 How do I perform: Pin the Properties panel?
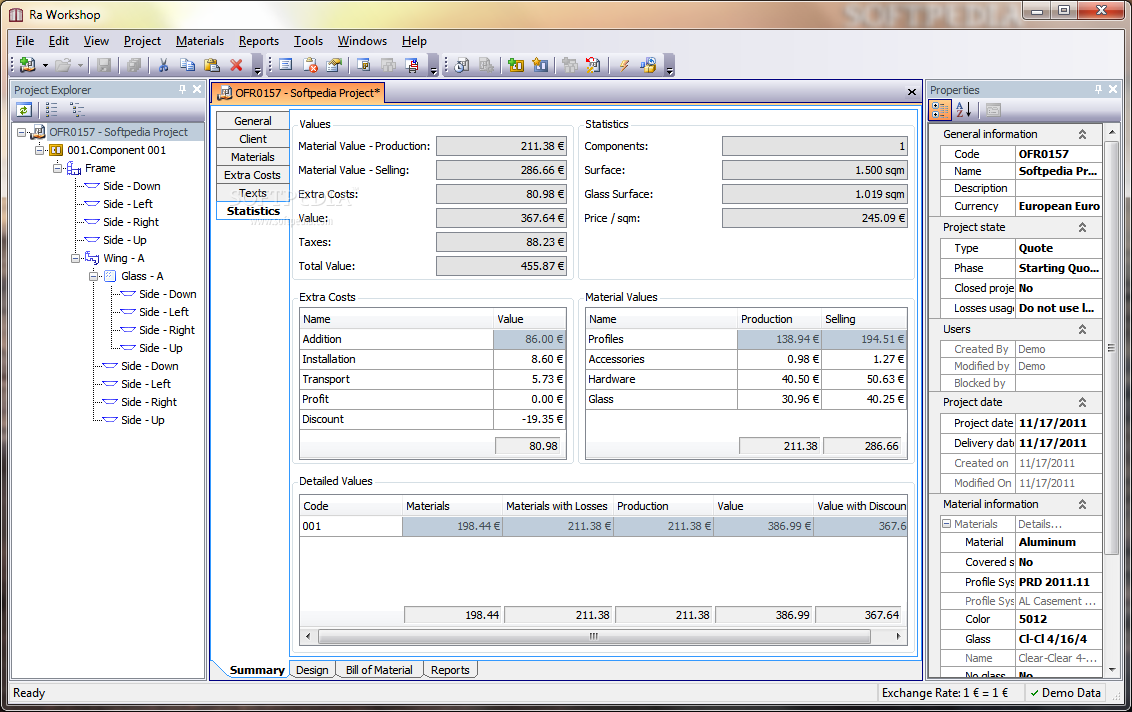pos(1098,89)
